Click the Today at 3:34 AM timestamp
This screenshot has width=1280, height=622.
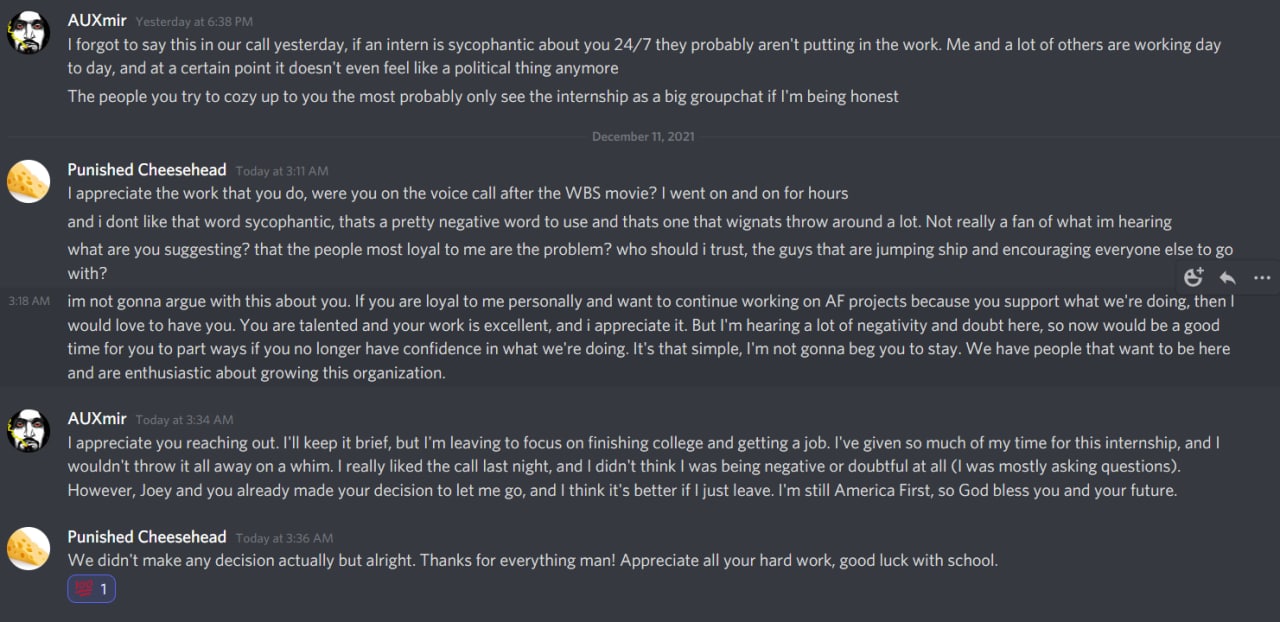coord(184,420)
